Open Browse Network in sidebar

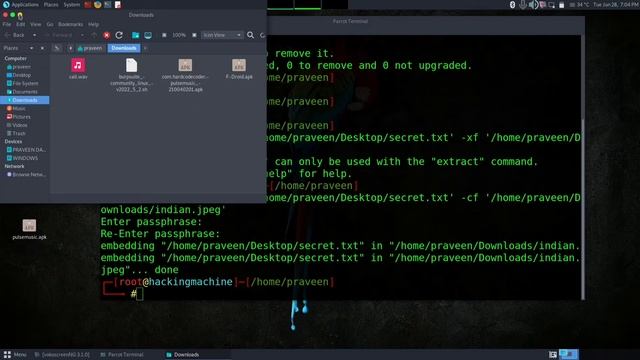point(24,175)
